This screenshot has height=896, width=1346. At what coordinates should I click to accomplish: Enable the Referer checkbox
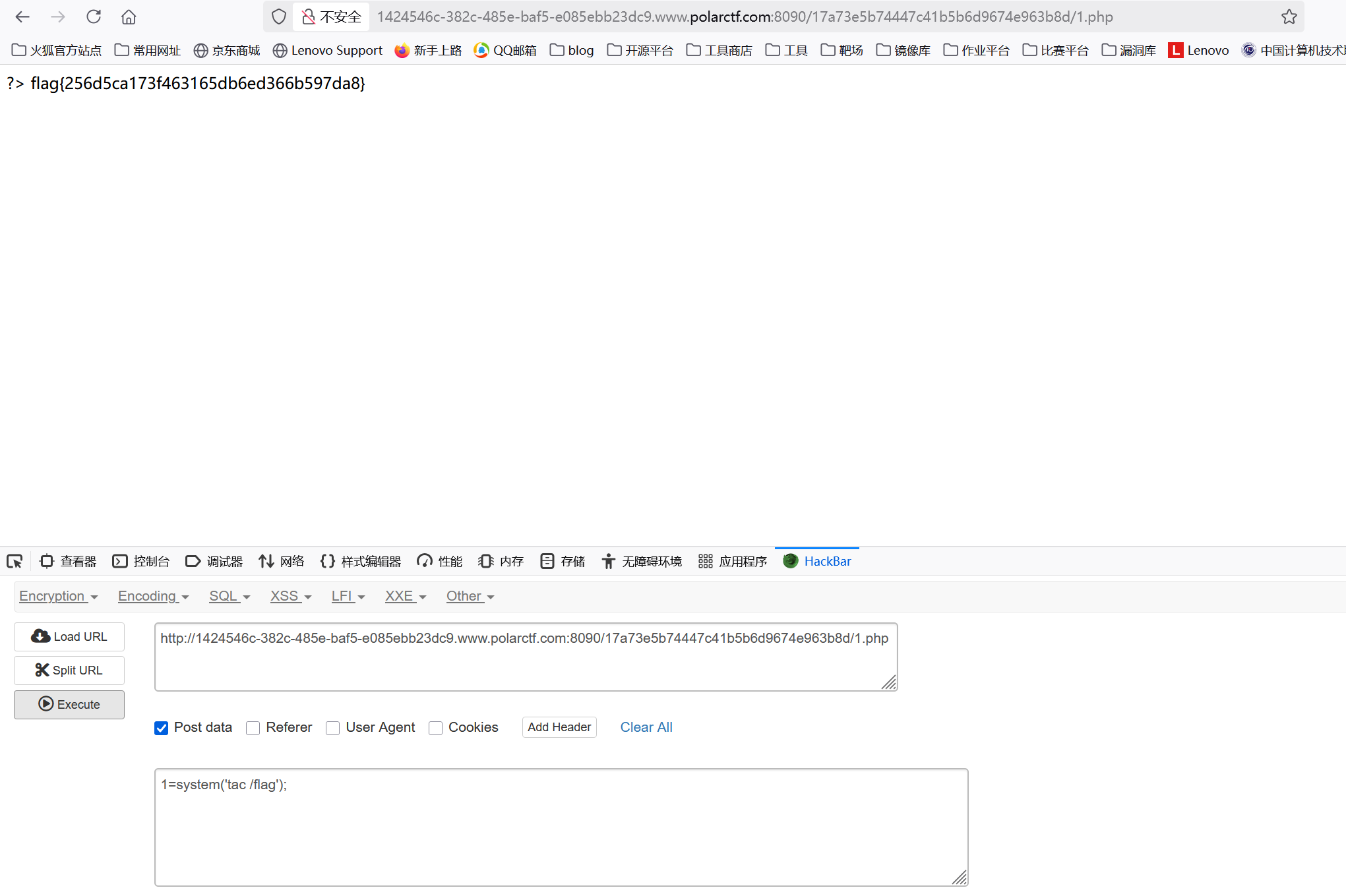click(253, 728)
